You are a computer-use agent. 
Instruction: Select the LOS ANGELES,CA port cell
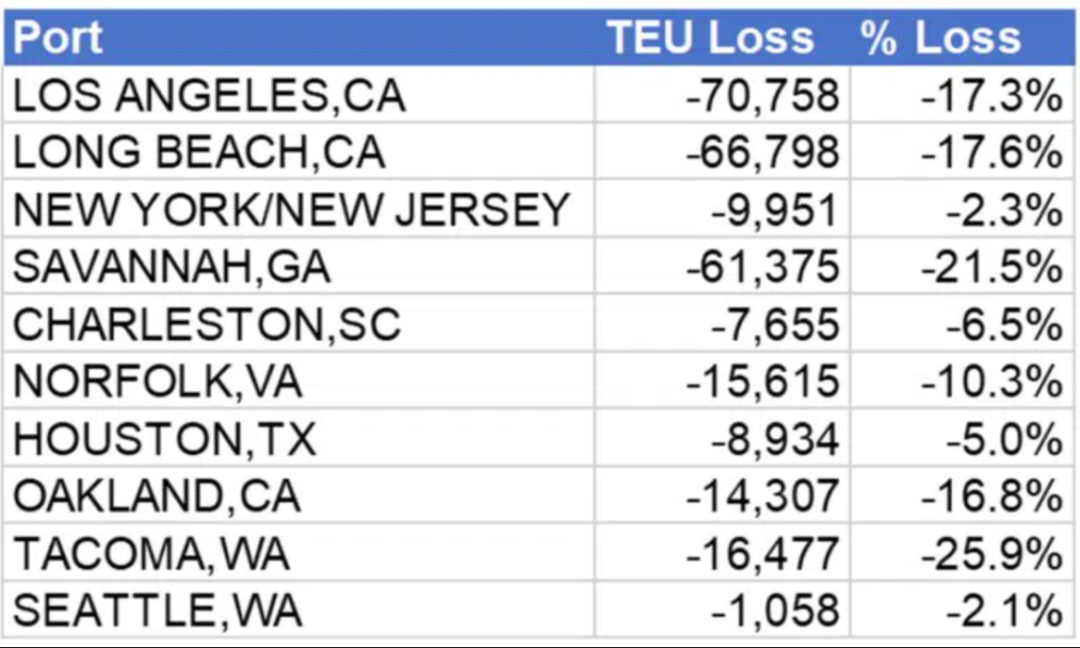point(209,96)
